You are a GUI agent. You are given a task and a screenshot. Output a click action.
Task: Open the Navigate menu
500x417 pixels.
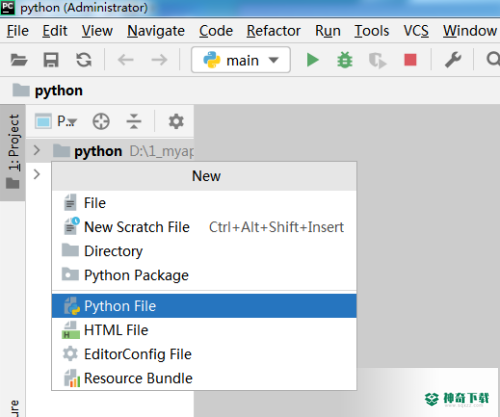click(x=156, y=31)
